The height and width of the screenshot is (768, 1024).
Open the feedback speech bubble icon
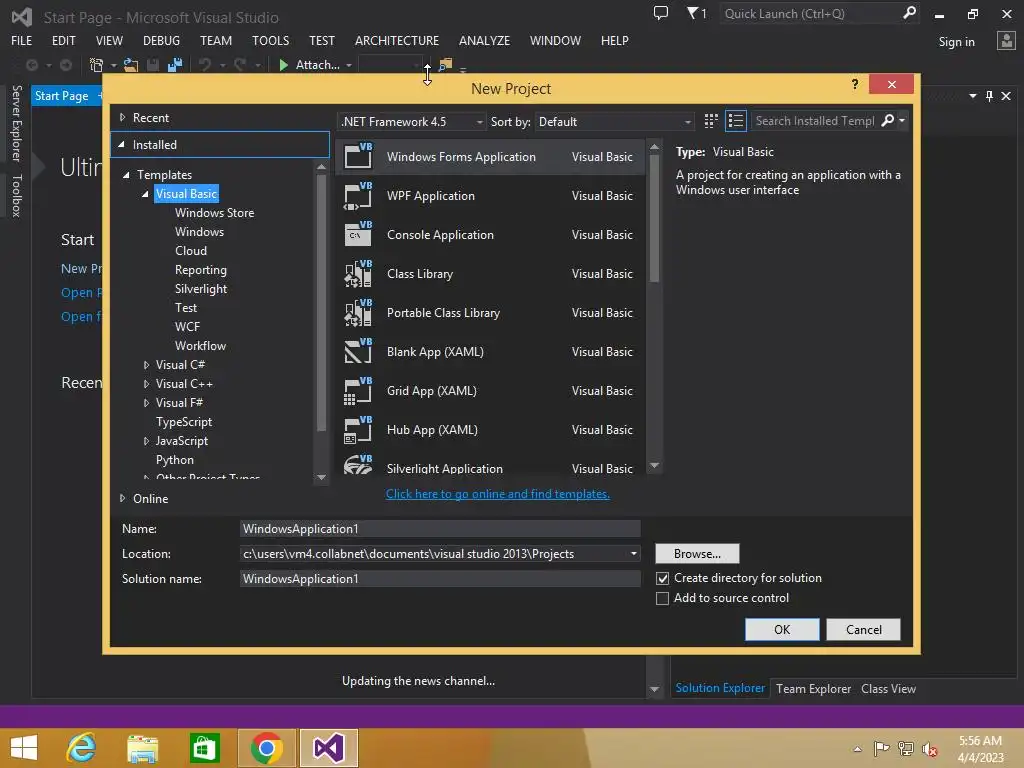(x=661, y=13)
